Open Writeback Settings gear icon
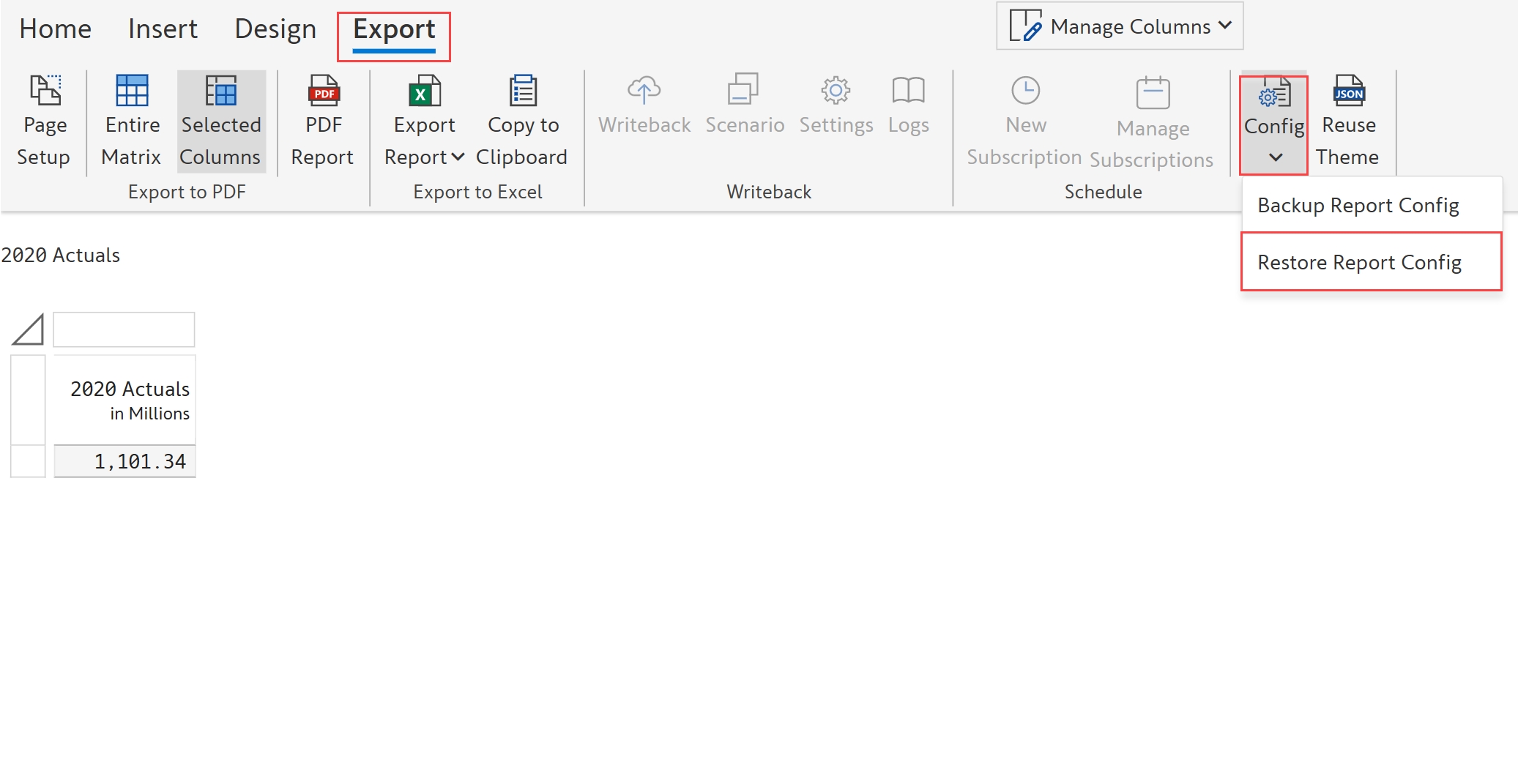This screenshot has height=784, width=1518. point(836,92)
